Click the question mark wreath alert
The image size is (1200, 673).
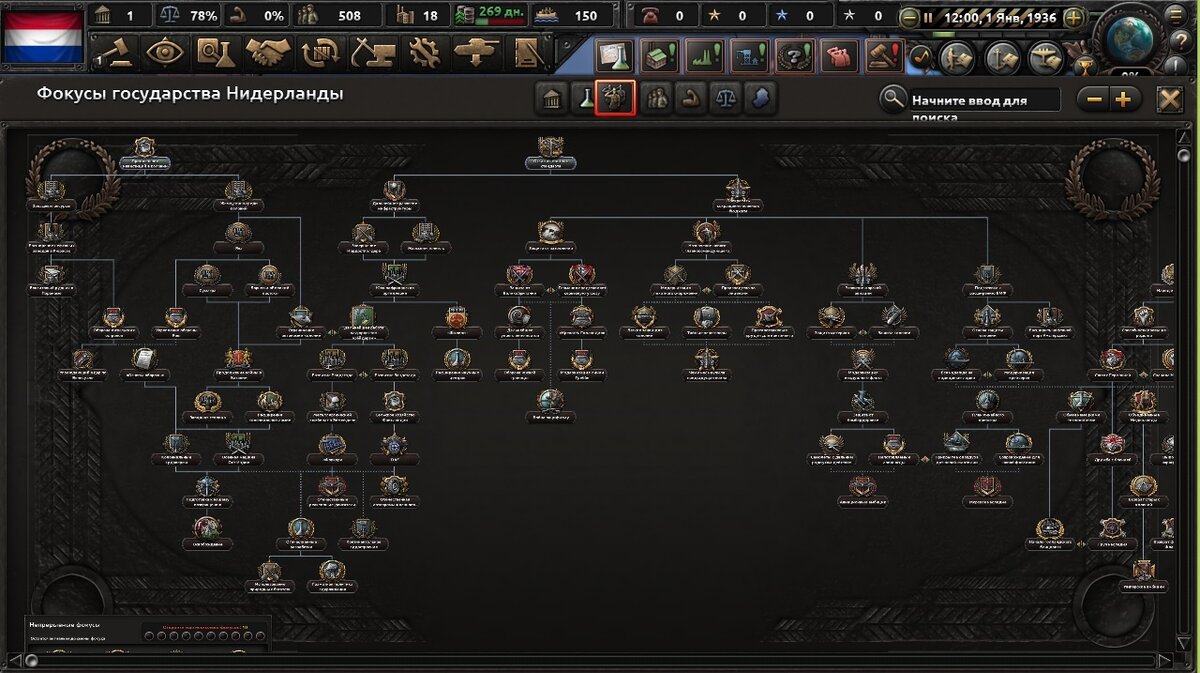click(x=795, y=56)
